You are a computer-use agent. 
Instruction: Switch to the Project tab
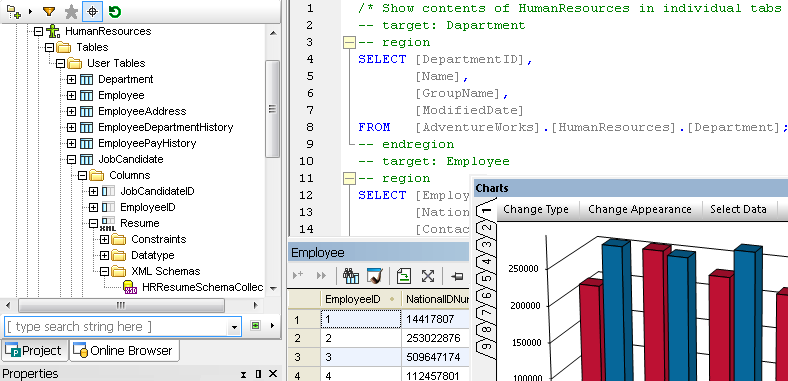[35, 351]
